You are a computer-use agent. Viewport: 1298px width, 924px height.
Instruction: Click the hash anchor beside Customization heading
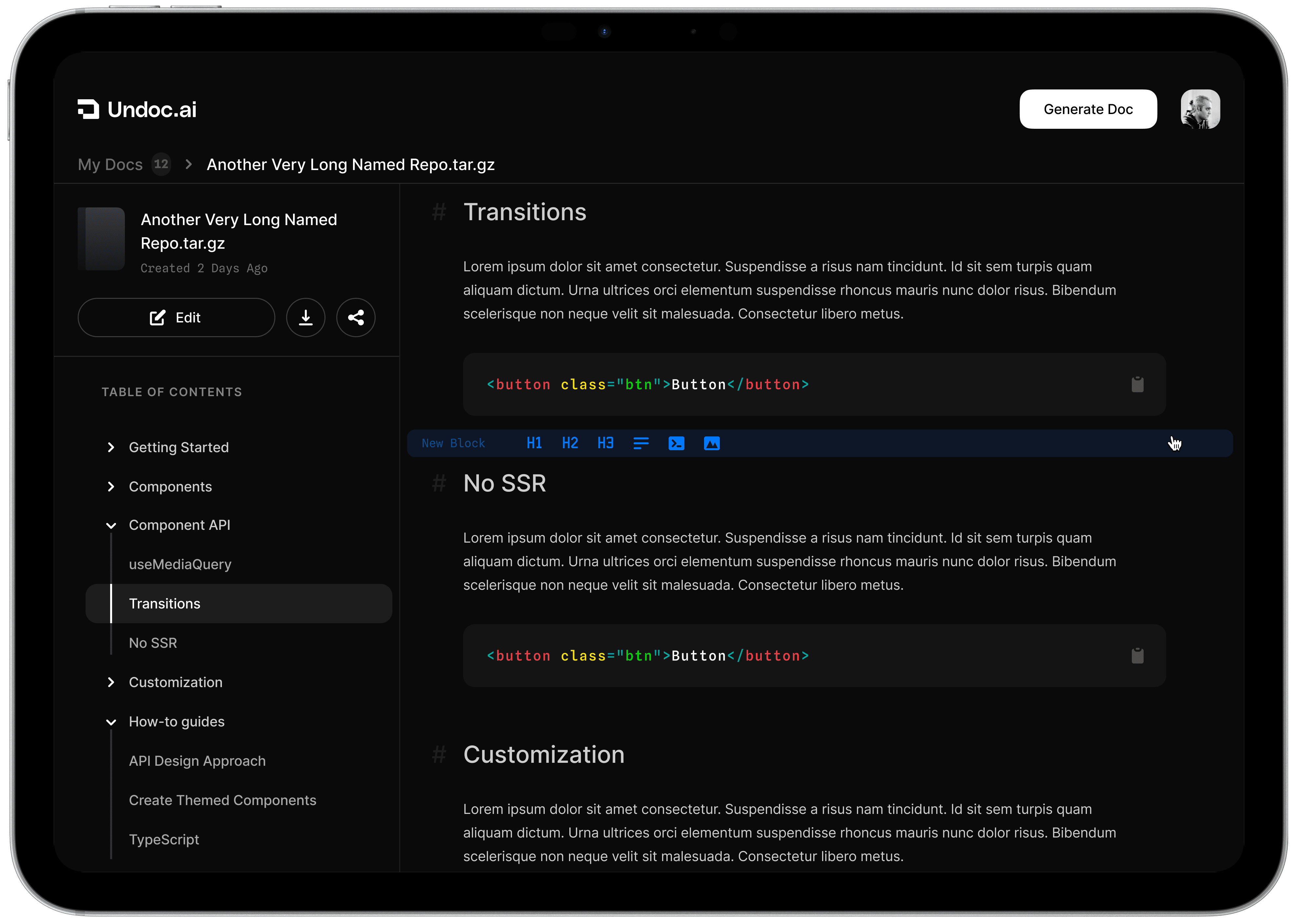[x=439, y=755]
